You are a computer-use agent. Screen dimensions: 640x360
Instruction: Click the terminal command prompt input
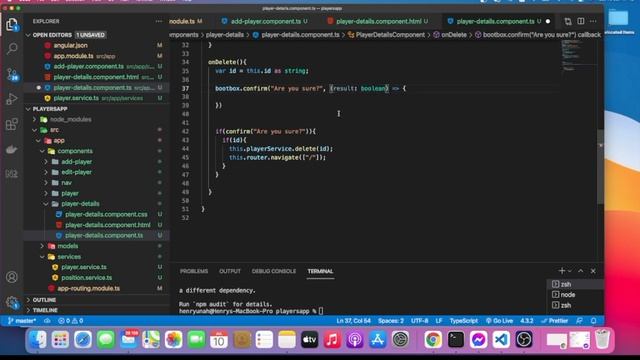[321, 311]
